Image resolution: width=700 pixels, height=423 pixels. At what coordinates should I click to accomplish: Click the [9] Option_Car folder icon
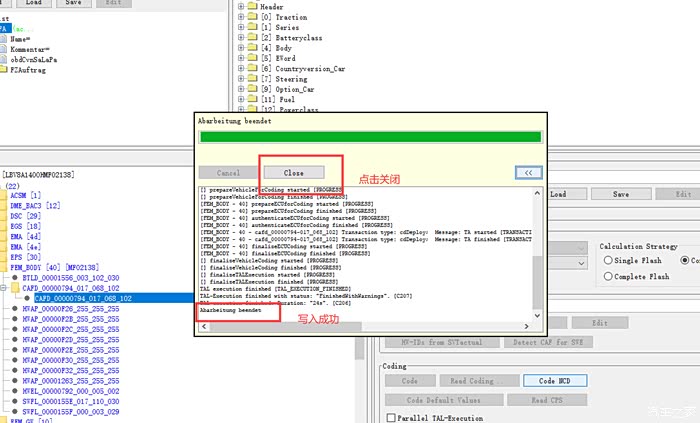click(x=253, y=89)
